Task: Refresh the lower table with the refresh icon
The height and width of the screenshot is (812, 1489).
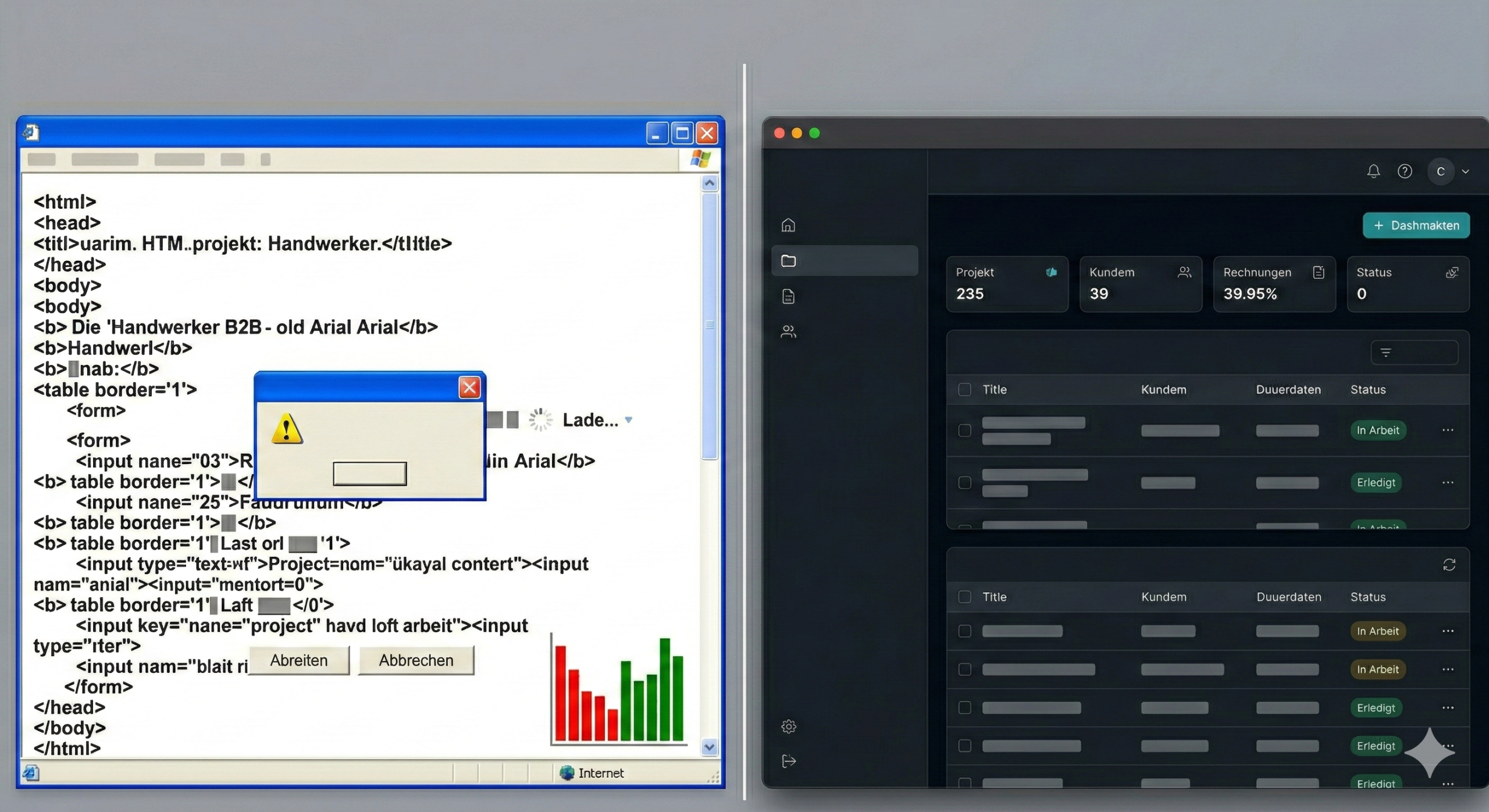Action: pos(1449,565)
